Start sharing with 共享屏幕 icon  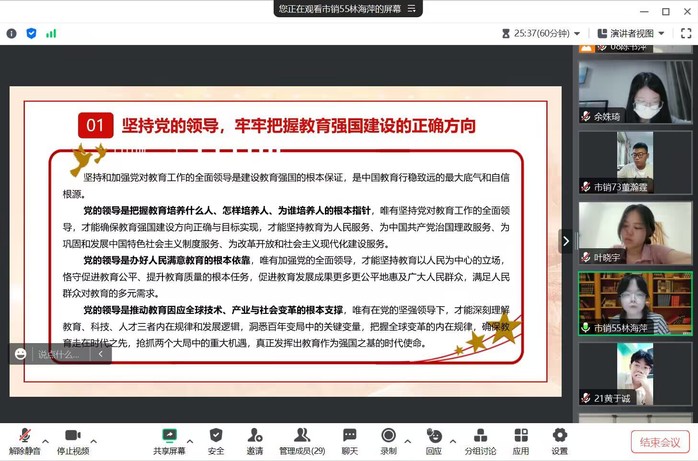click(x=169, y=440)
